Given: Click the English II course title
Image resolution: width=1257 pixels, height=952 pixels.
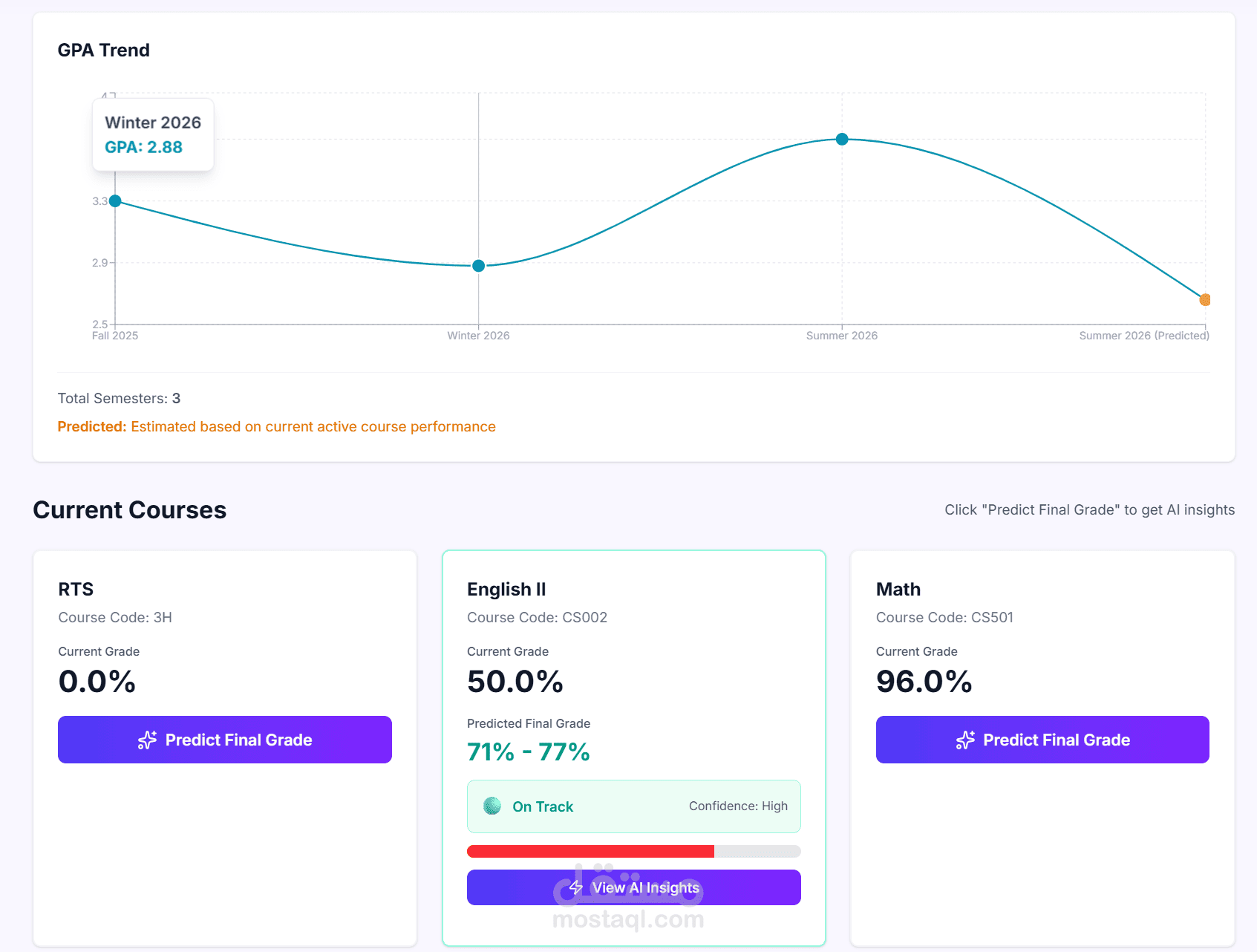Looking at the screenshot, I should 506,589.
